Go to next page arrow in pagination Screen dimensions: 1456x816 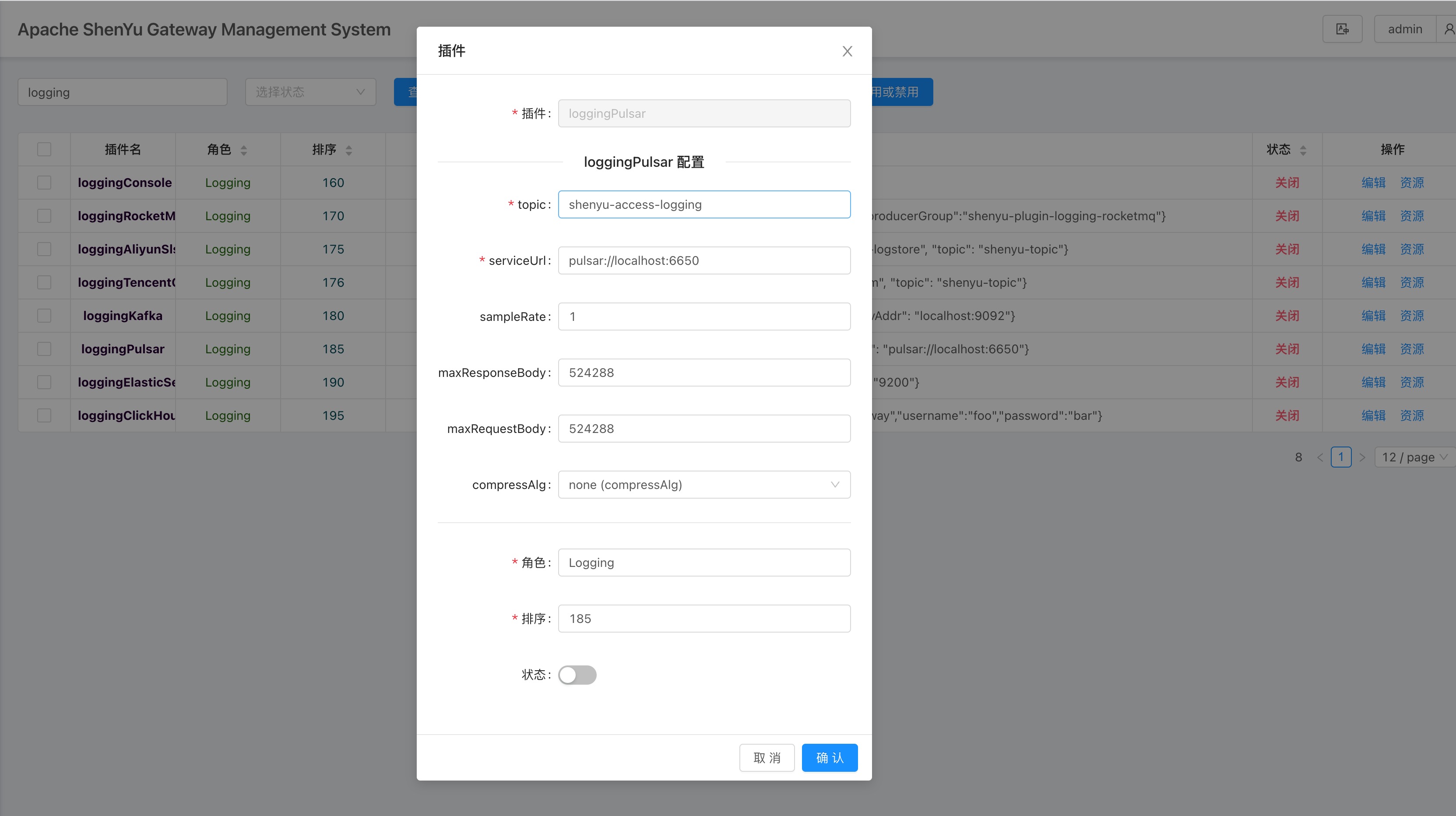1362,457
